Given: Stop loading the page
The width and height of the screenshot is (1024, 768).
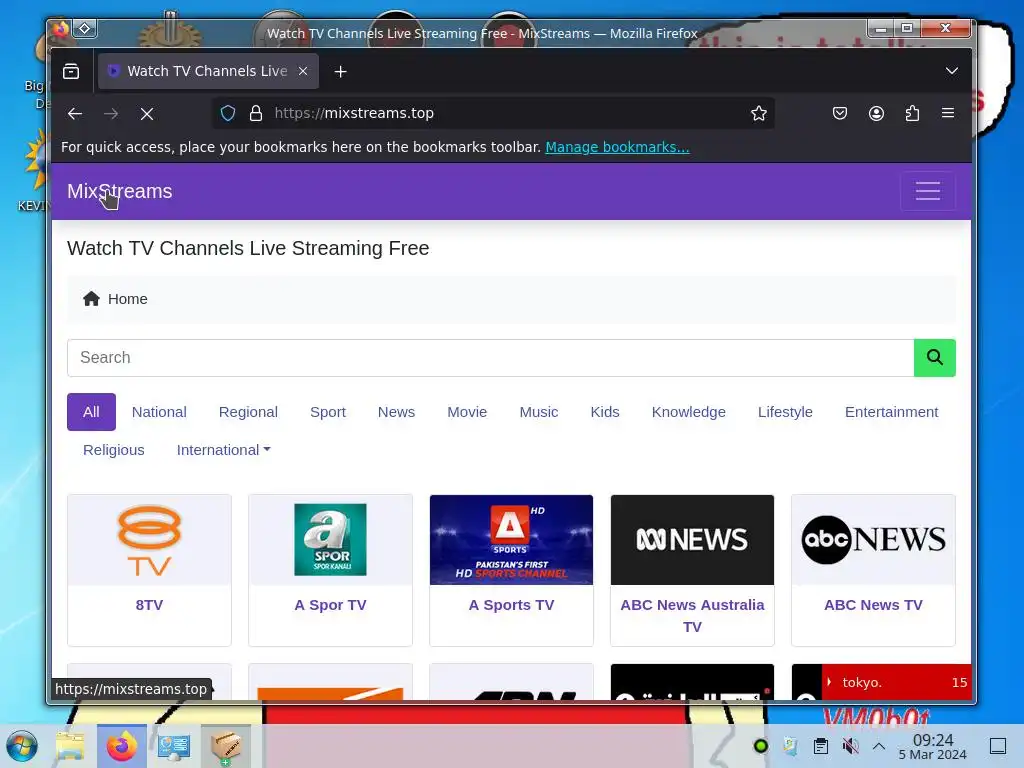Looking at the screenshot, I should (x=147, y=114).
